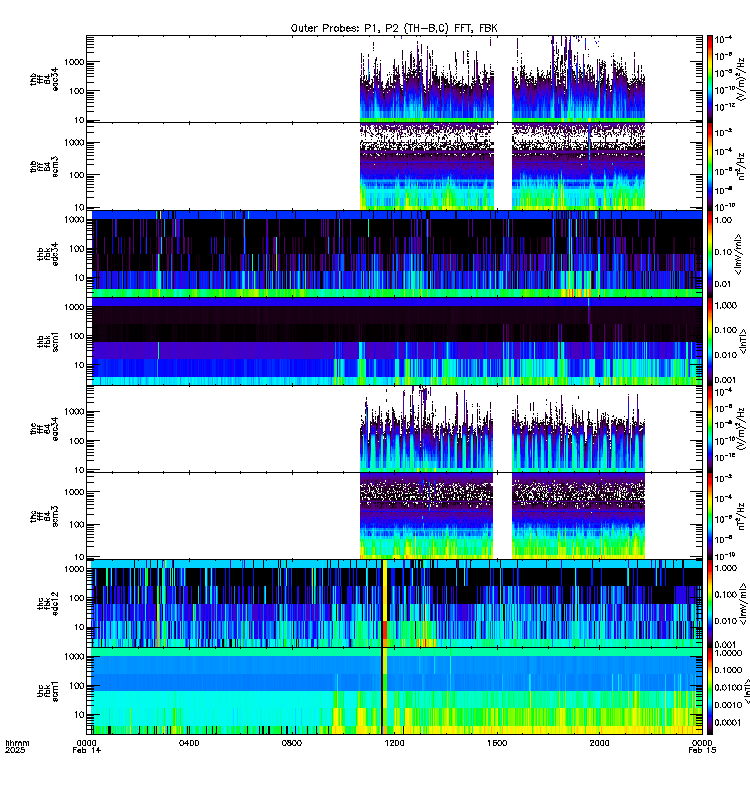Click the thc fff scm3 spectrogram panel
Screen dimensions: 750x800
[x=394, y=516]
